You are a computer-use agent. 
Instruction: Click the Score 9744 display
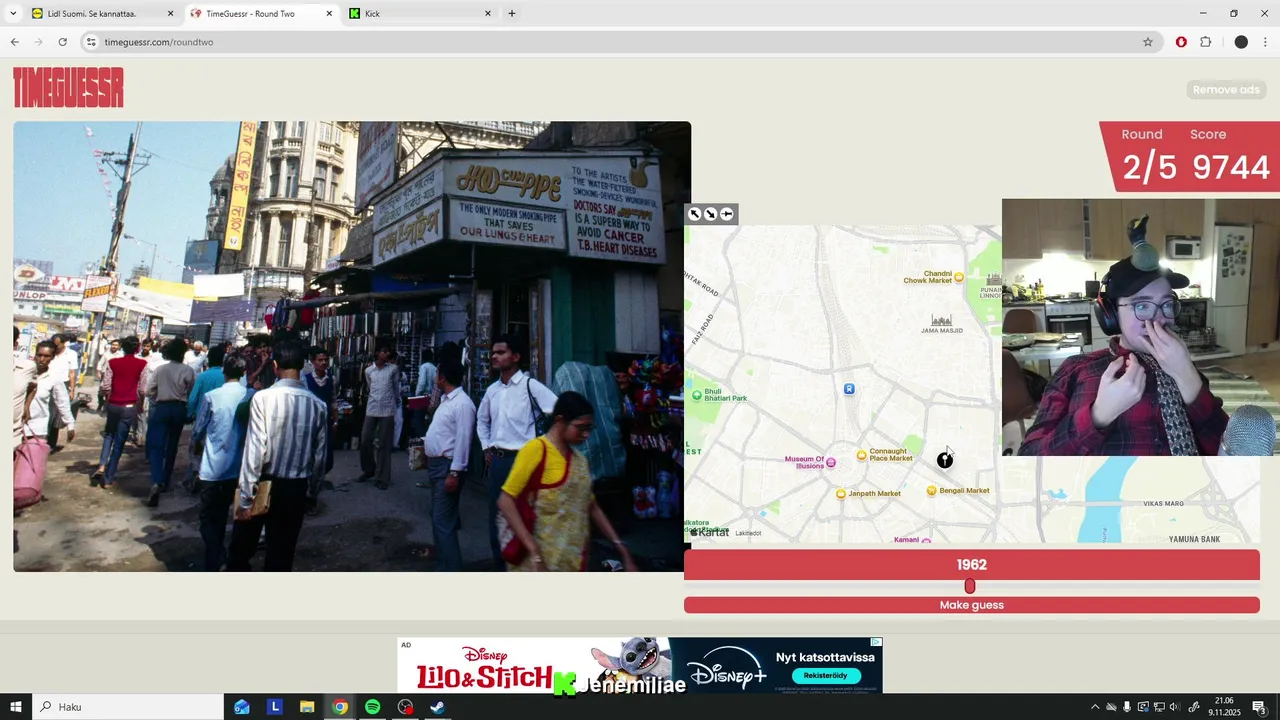point(1231,156)
